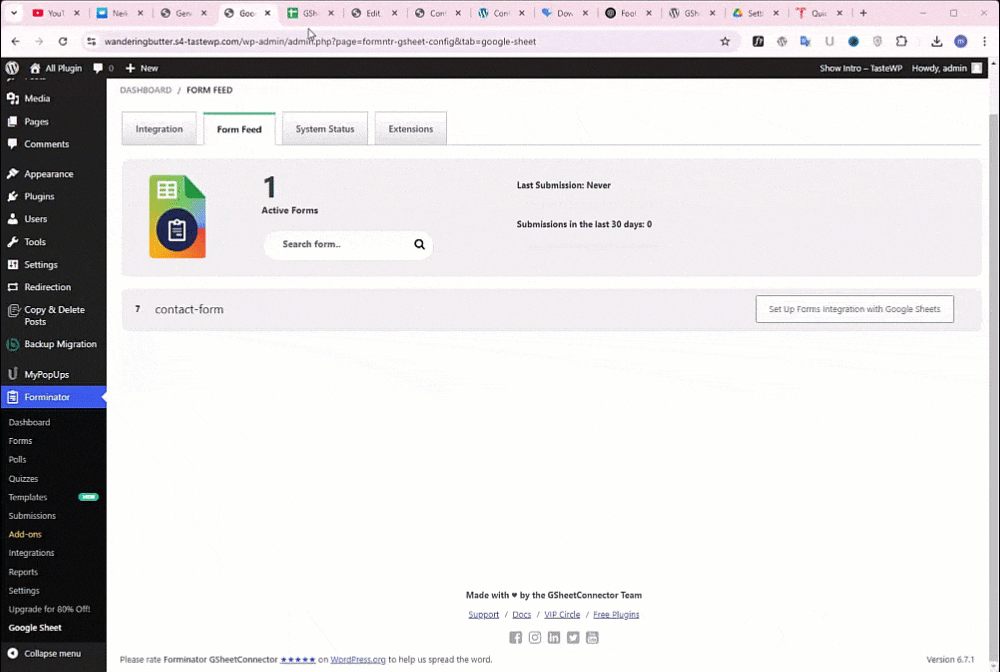Open the Google Sheet submenu item
This screenshot has height=672, width=1000.
click(x=35, y=627)
